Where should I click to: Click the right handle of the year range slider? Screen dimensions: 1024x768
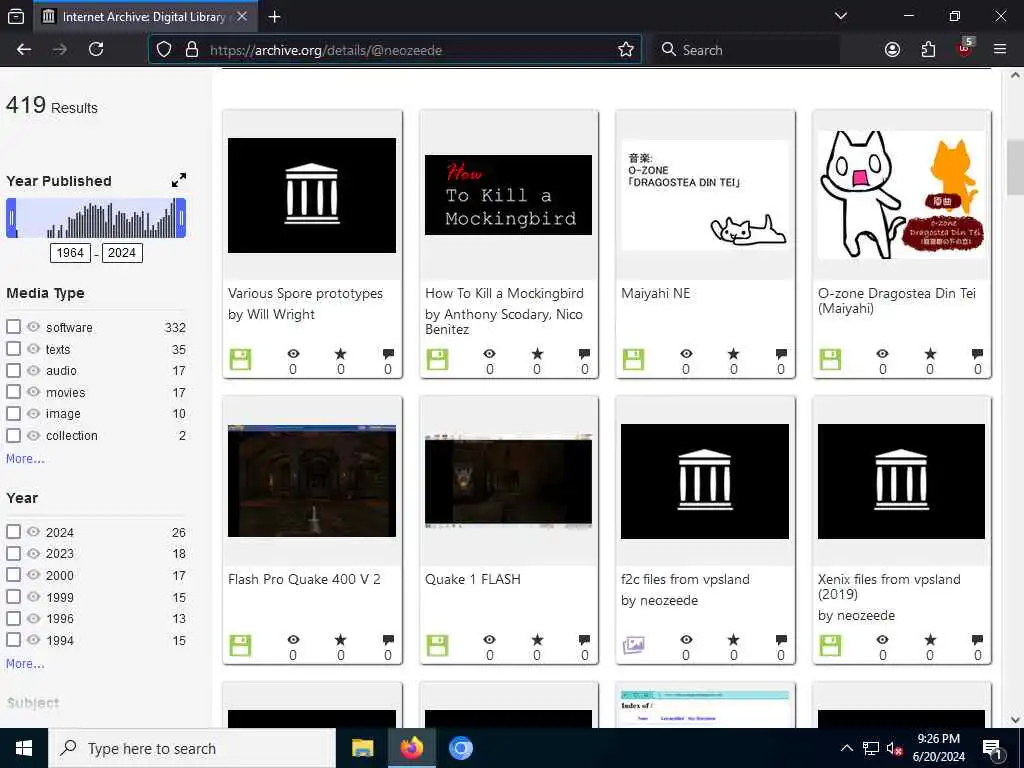coord(181,218)
